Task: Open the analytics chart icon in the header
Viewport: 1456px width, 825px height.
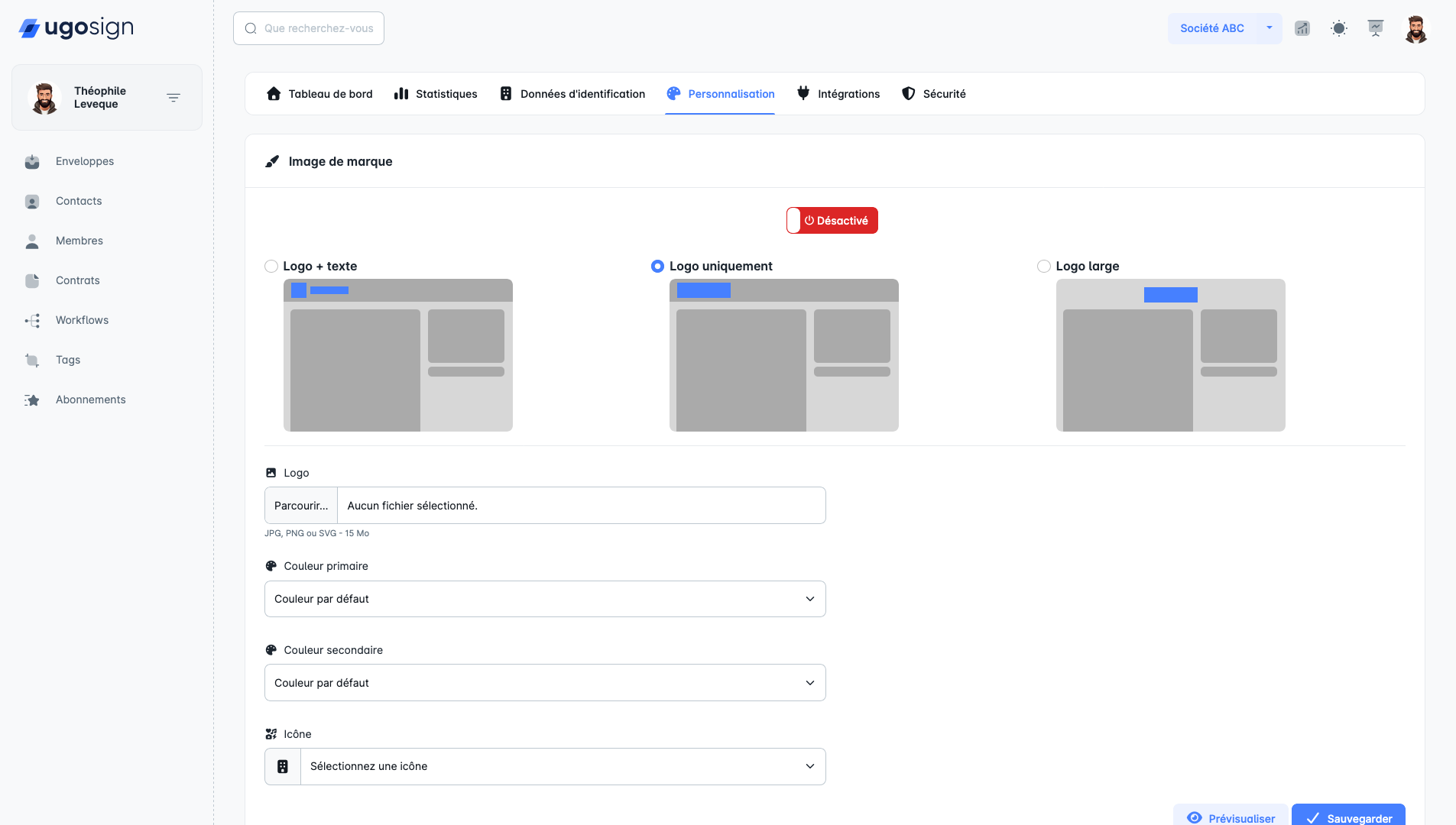Action: coord(1302,28)
